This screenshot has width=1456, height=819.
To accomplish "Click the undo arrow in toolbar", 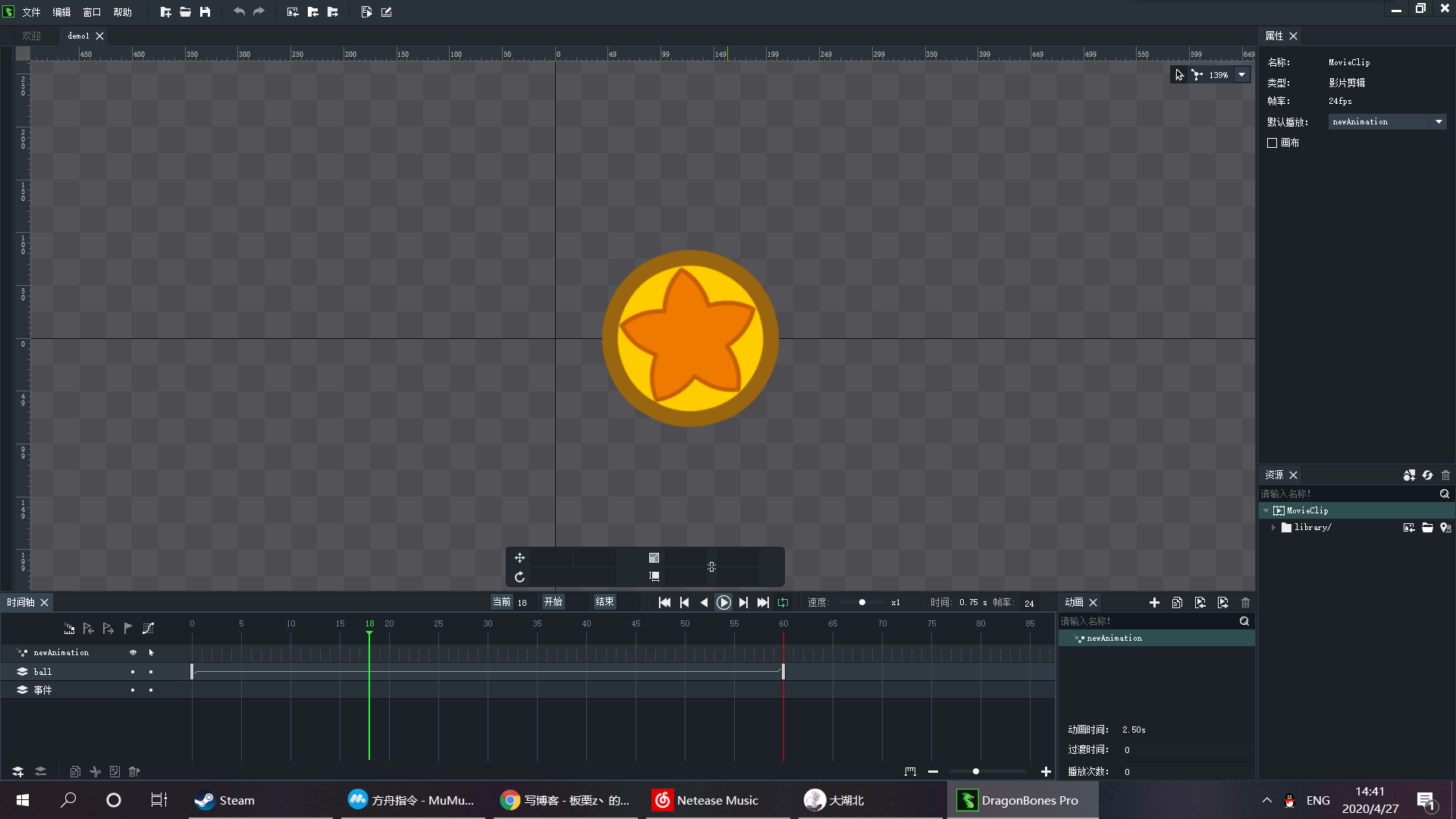I will coord(239,12).
